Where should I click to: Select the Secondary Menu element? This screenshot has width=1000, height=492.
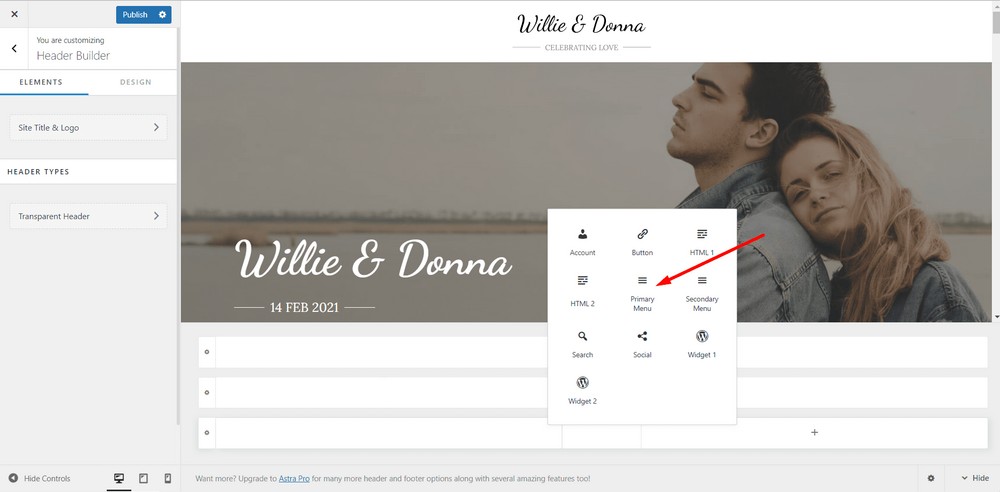coord(702,291)
